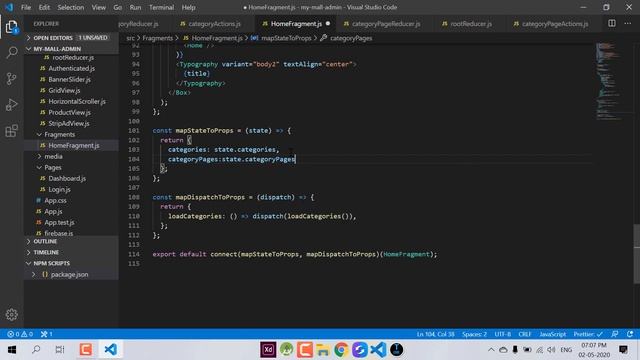This screenshot has height=360, width=640.
Task: Open the Windows Start menu
Action: click(x=12, y=349)
